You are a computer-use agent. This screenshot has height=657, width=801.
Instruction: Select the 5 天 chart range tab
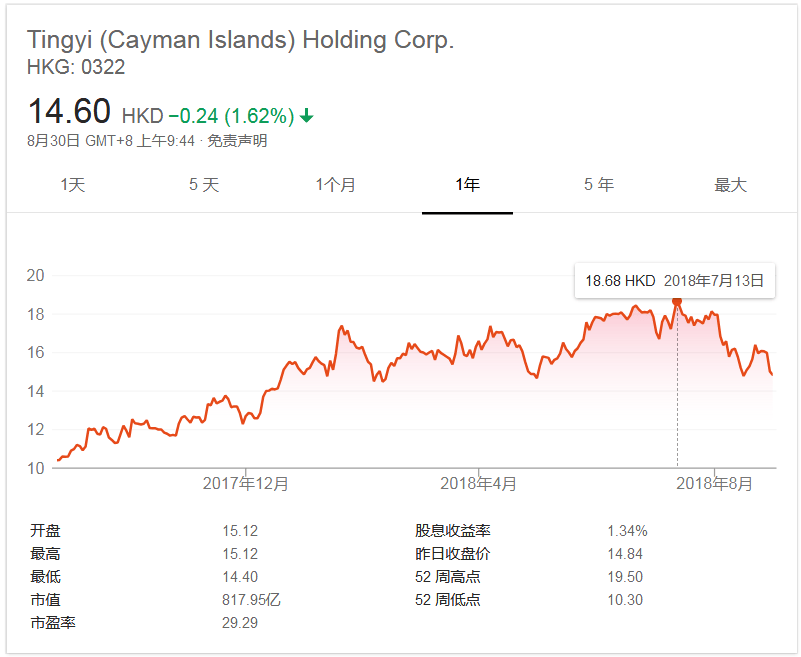pyautogui.click(x=204, y=185)
